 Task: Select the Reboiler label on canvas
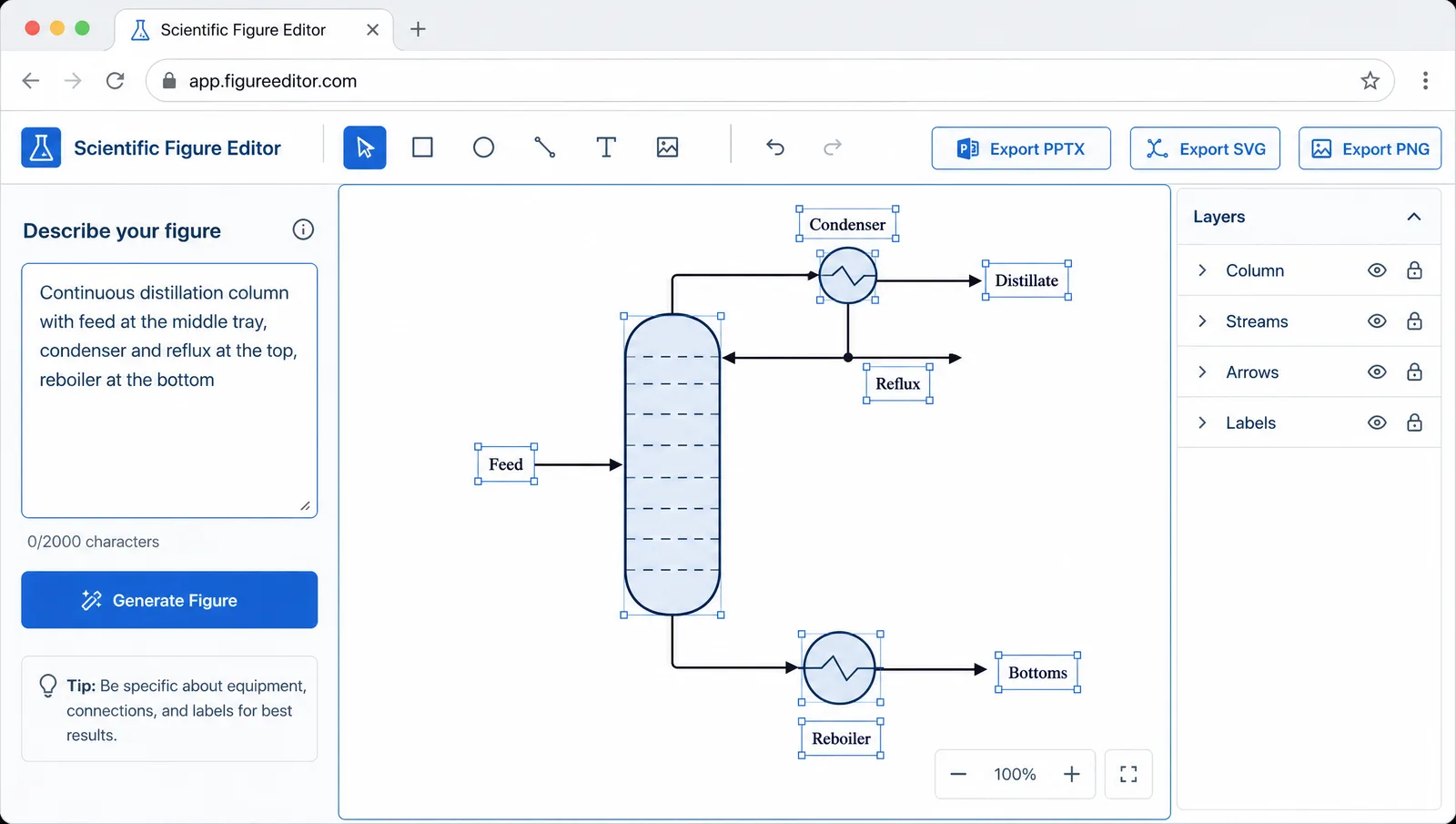pos(841,738)
